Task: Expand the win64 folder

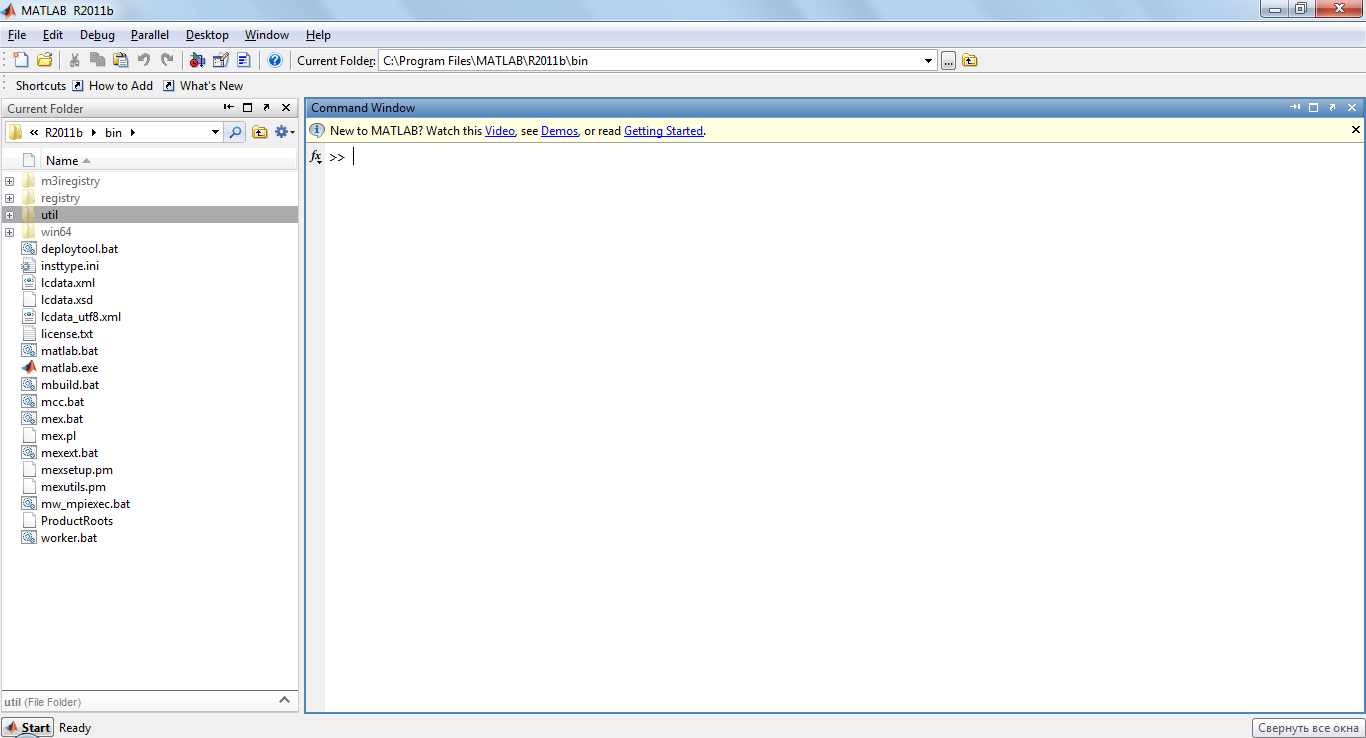Action: click(9, 232)
